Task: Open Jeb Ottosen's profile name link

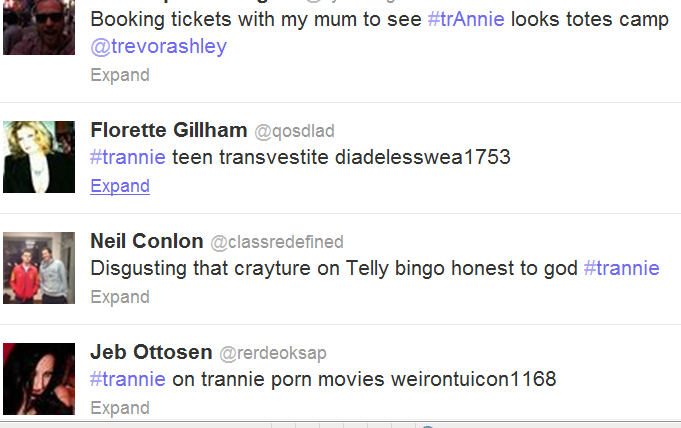Action: tap(151, 353)
